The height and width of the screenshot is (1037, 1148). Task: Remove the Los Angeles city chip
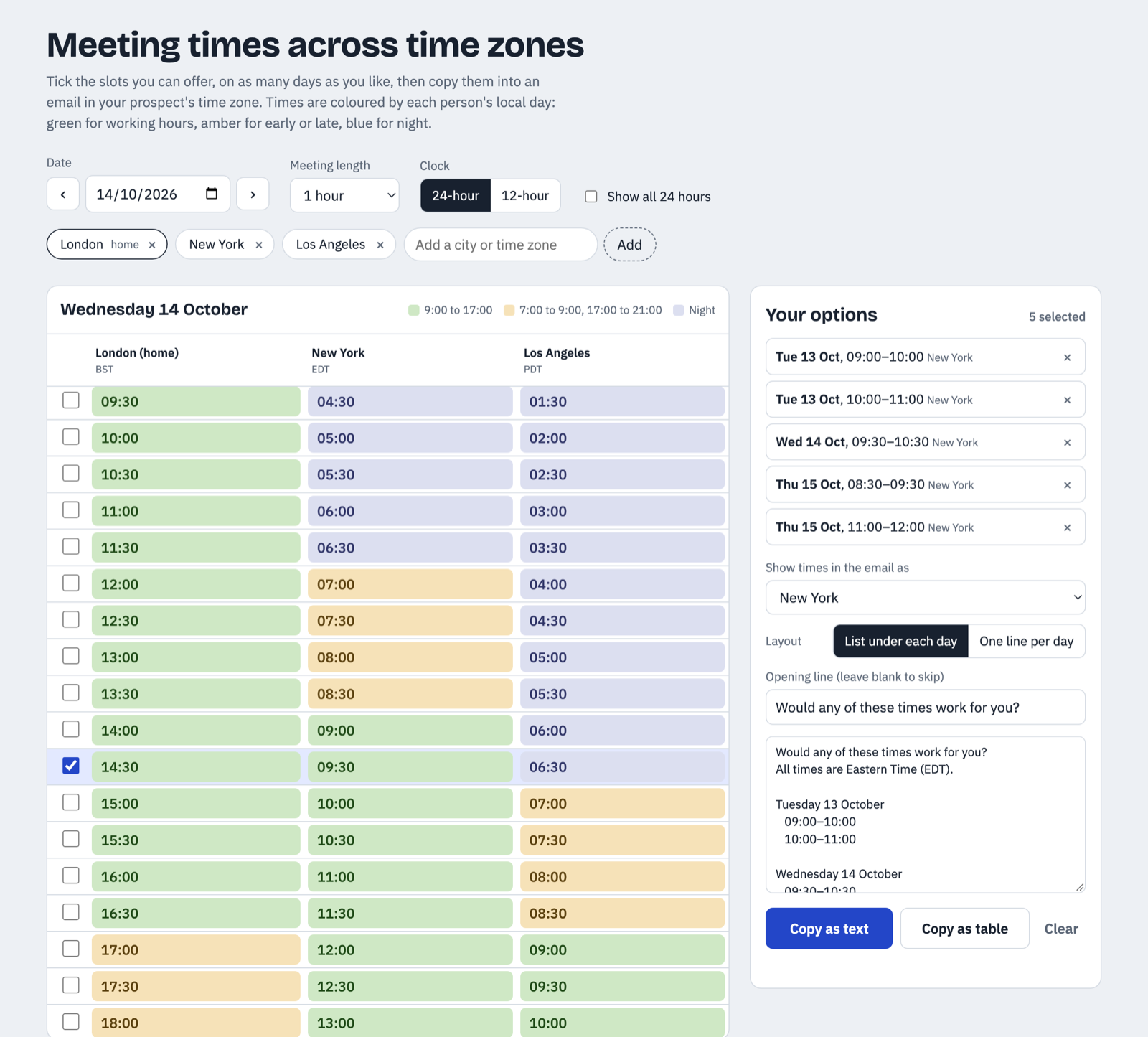pyautogui.click(x=380, y=245)
